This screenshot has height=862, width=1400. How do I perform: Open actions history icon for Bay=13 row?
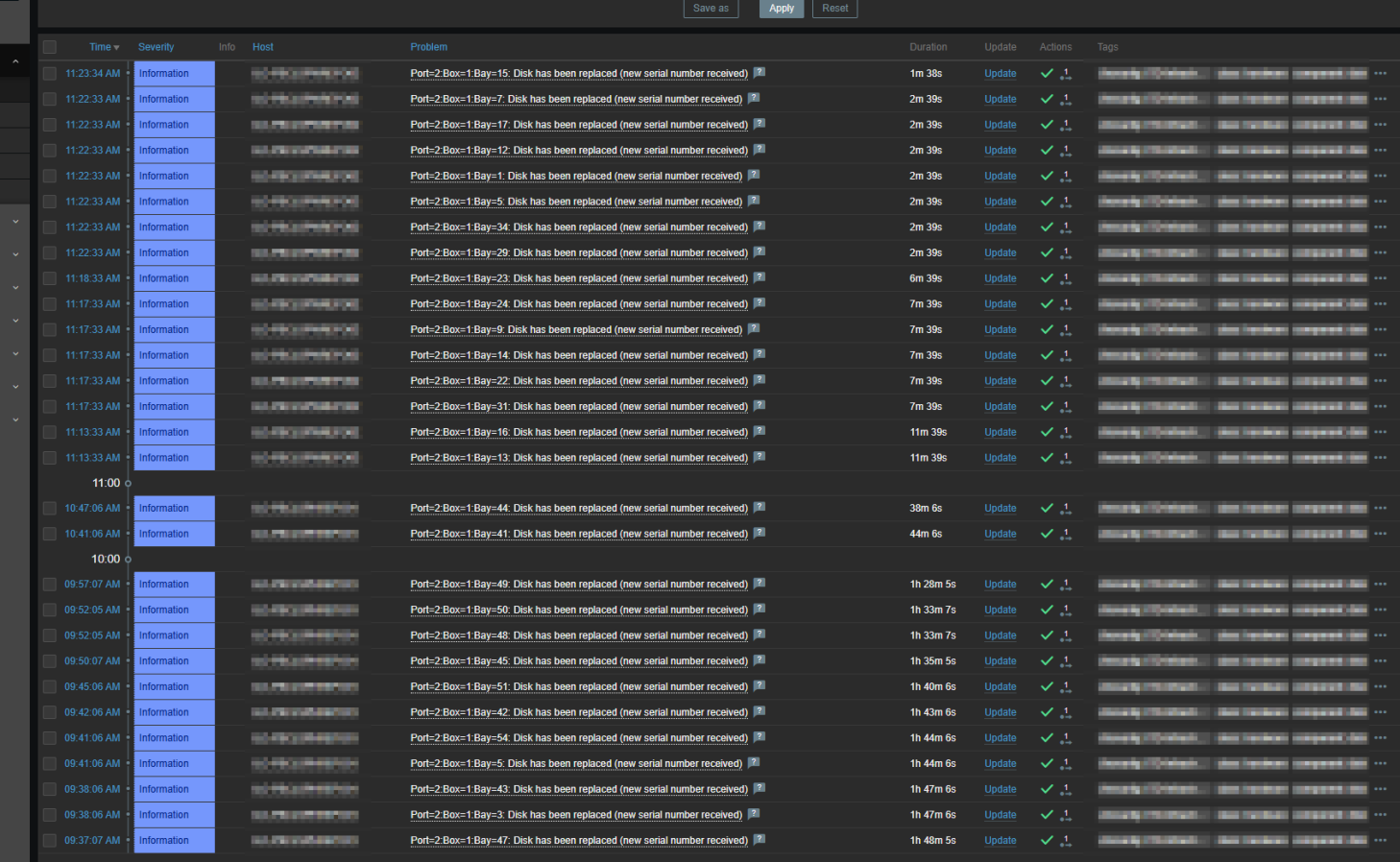(1066, 458)
